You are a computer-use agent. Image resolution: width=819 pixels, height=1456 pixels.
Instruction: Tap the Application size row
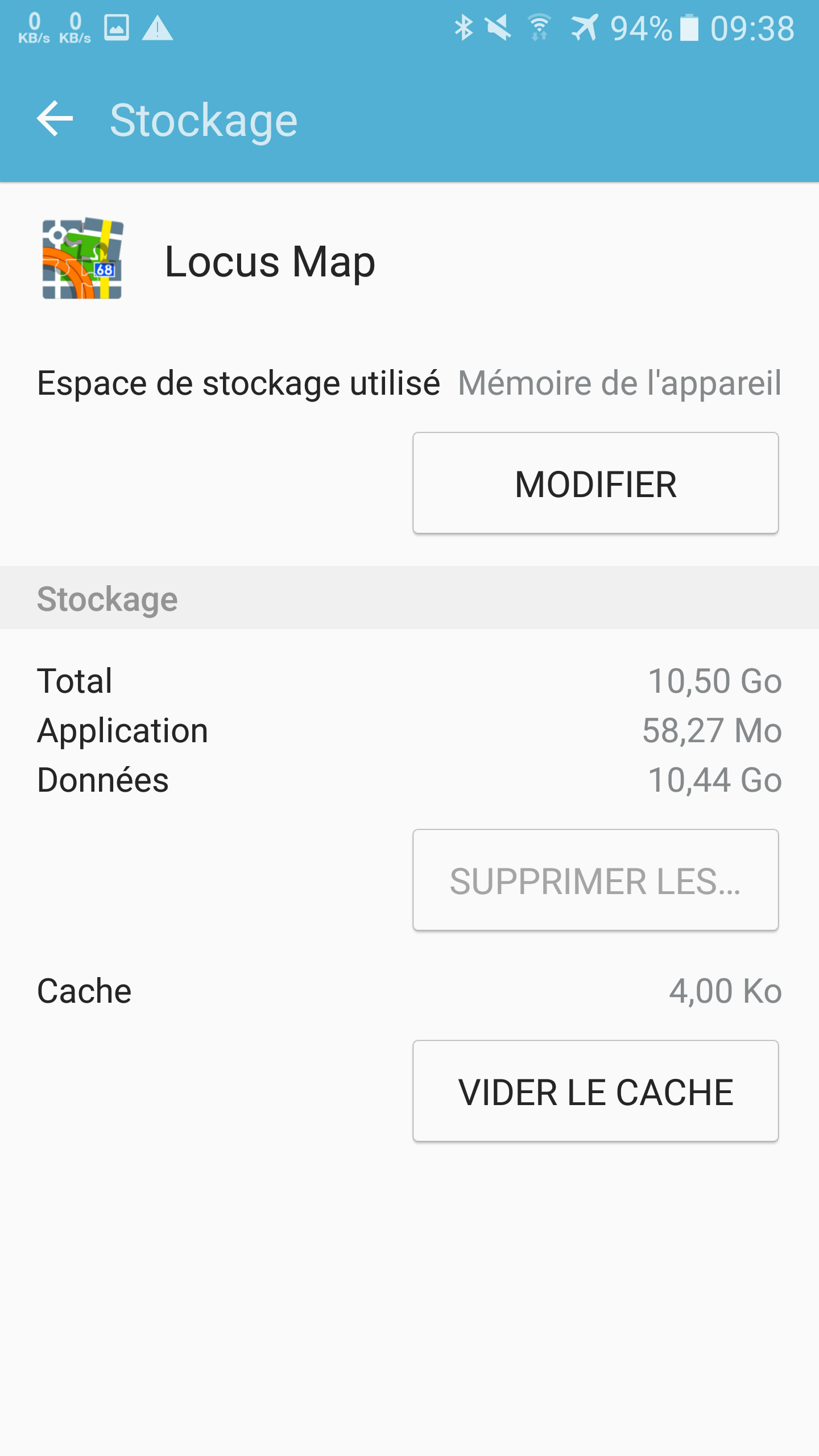(409, 730)
